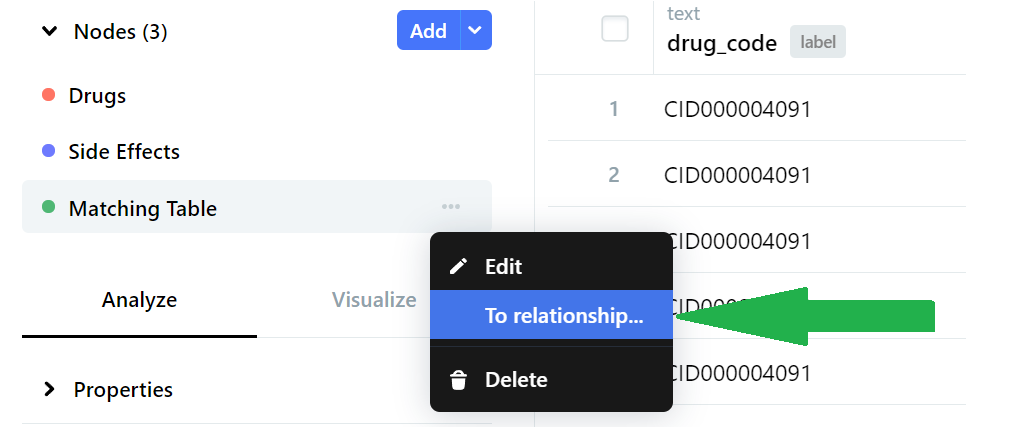Viewport: 1034px width, 427px height.
Task: Click the blue Side Effects node dot
Action: (48, 152)
